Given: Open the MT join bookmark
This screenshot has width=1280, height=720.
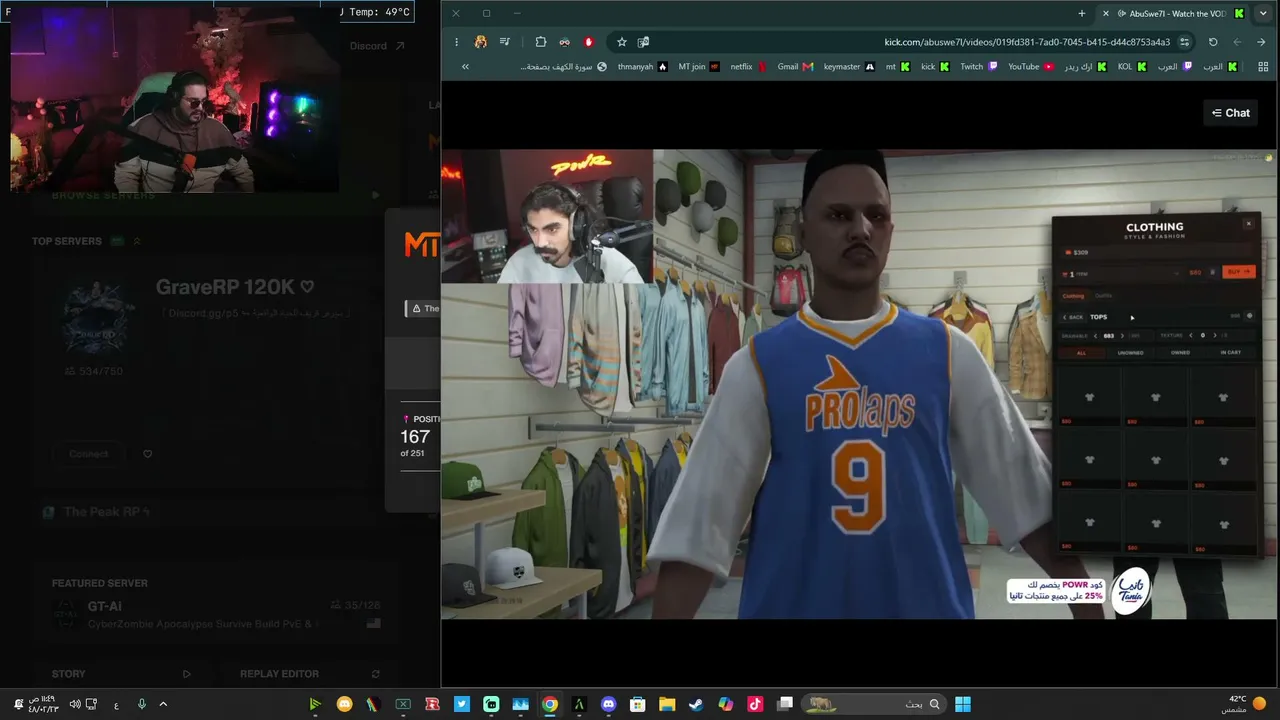Looking at the screenshot, I should tap(699, 67).
